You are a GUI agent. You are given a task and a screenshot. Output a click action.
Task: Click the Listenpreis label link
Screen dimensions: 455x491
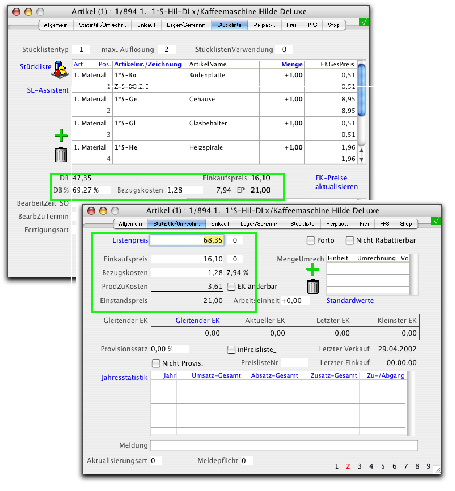click(130, 240)
